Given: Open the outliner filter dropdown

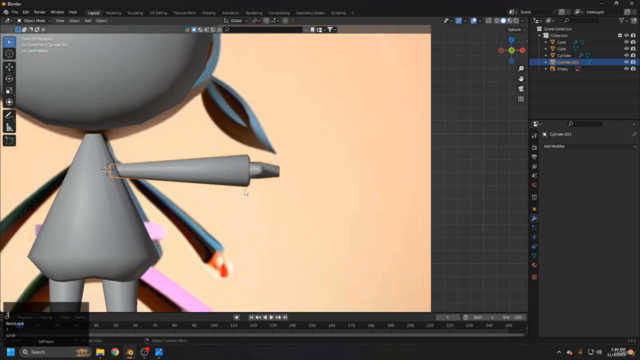Looking at the screenshot, I should pos(623,21).
